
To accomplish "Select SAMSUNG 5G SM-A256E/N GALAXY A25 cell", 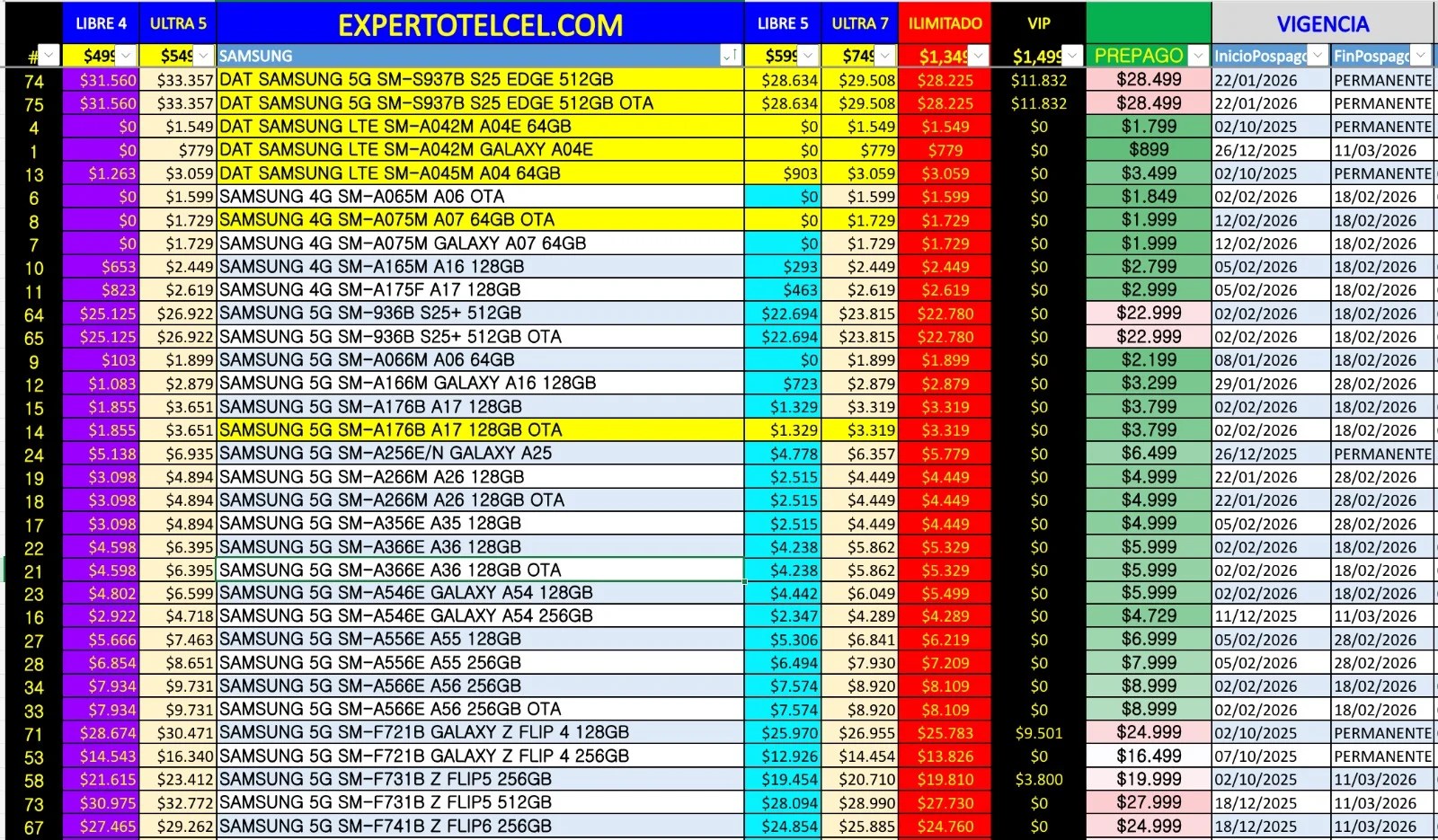I will (x=481, y=454).
